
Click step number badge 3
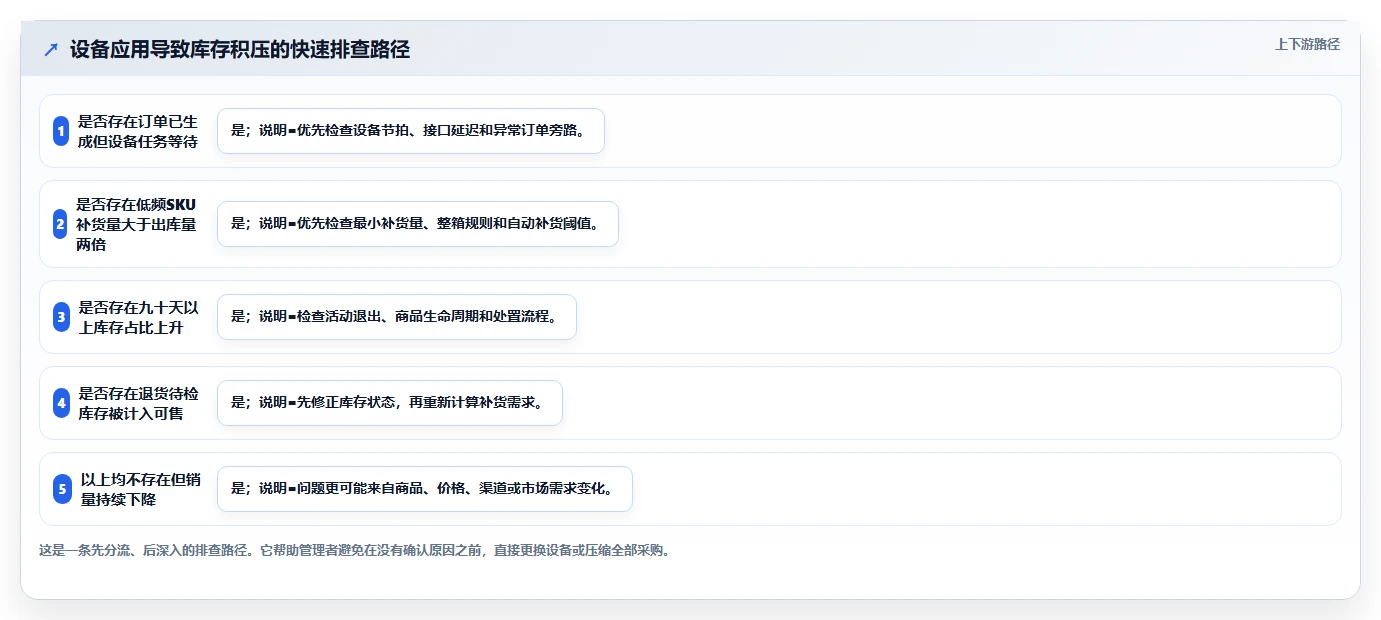(61, 317)
